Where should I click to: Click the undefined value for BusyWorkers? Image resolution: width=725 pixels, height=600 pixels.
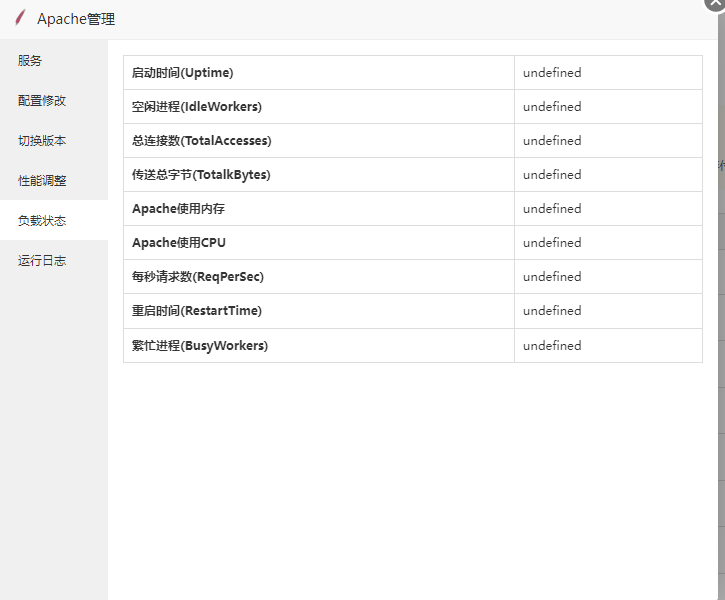coord(552,345)
